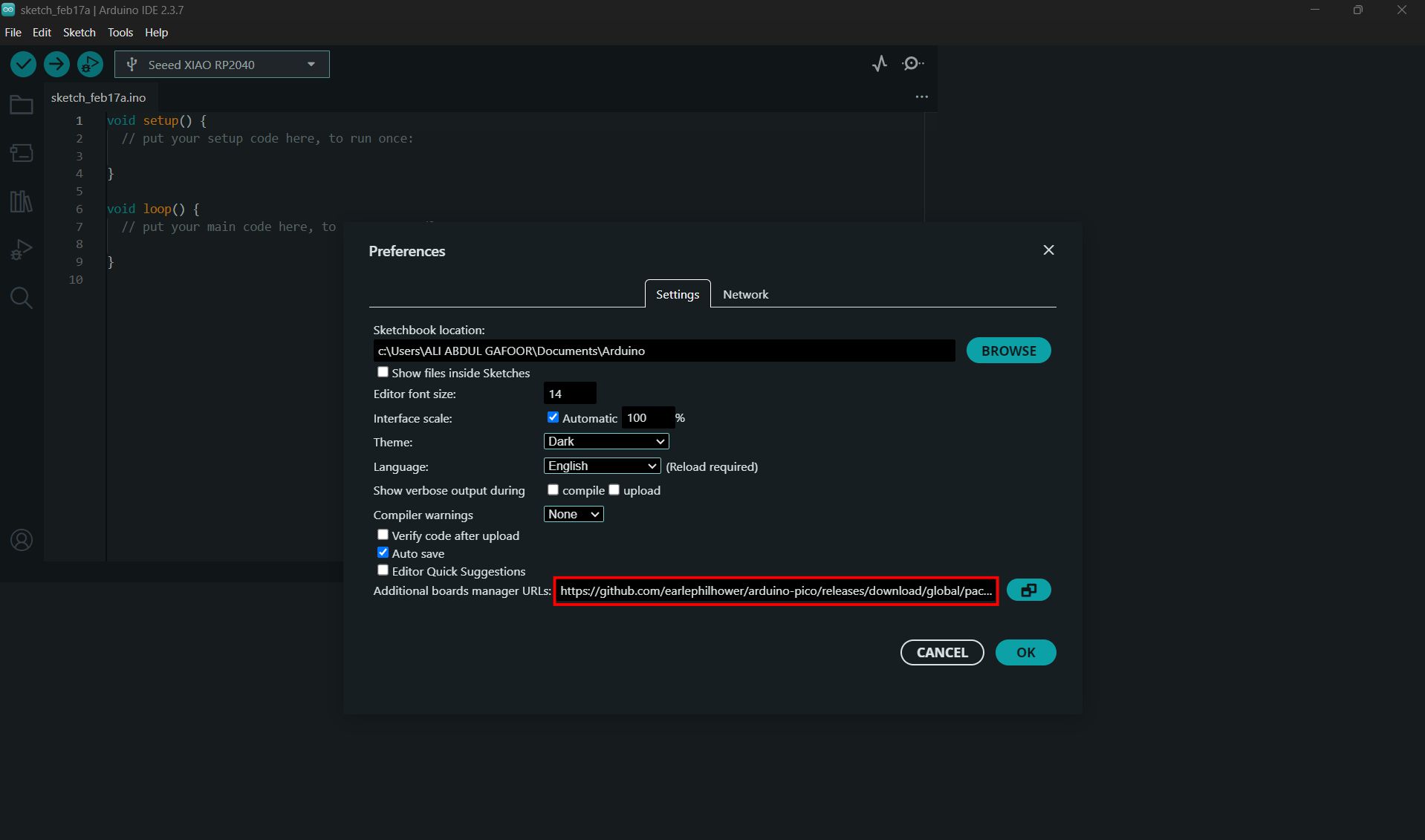Viewport: 1425px width, 840px height.
Task: Close the Preferences dialog with X
Action: point(1048,250)
